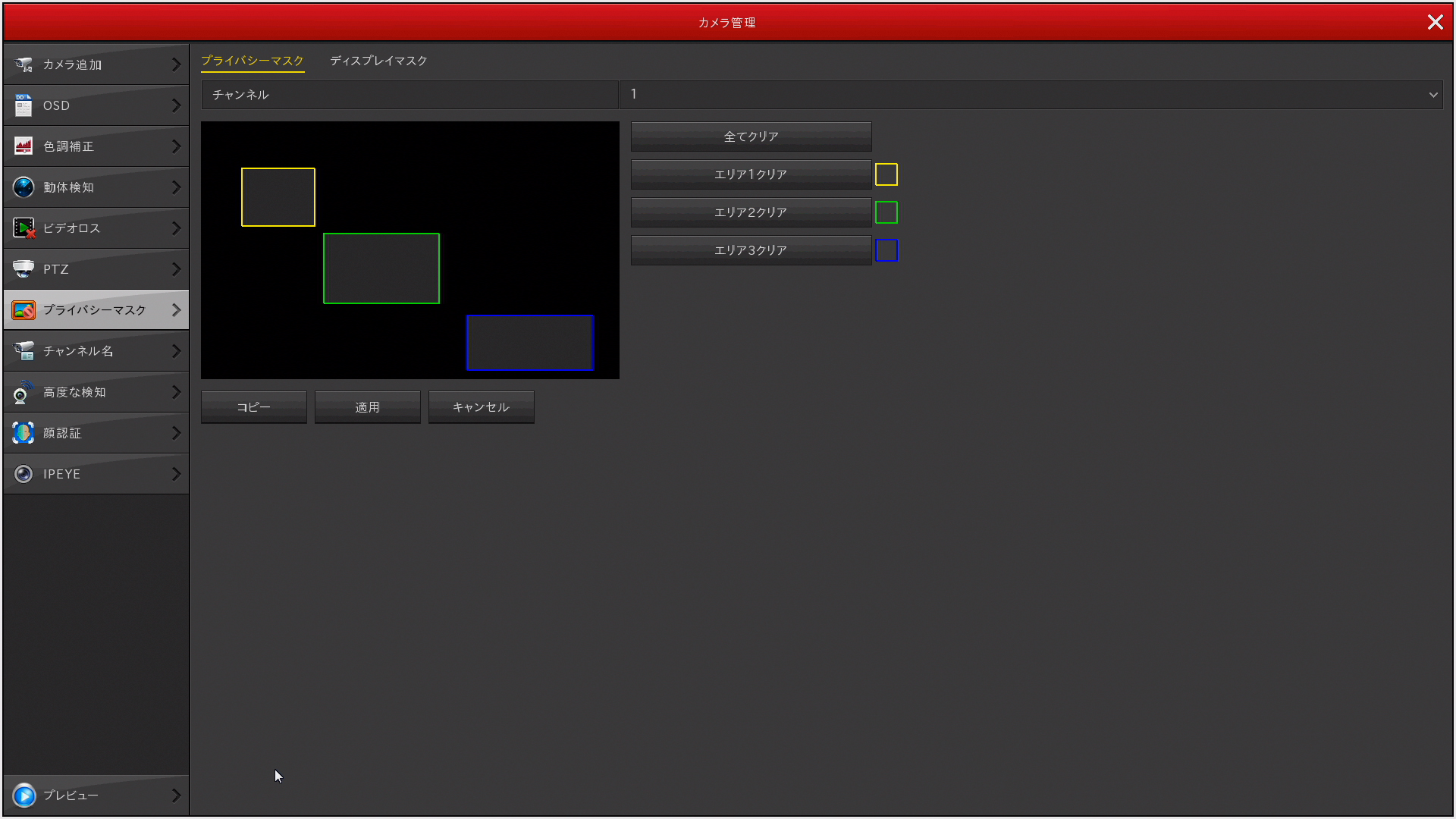Expand the チャンネル名 chevron arrow
1456x819 pixels.
[x=176, y=351]
